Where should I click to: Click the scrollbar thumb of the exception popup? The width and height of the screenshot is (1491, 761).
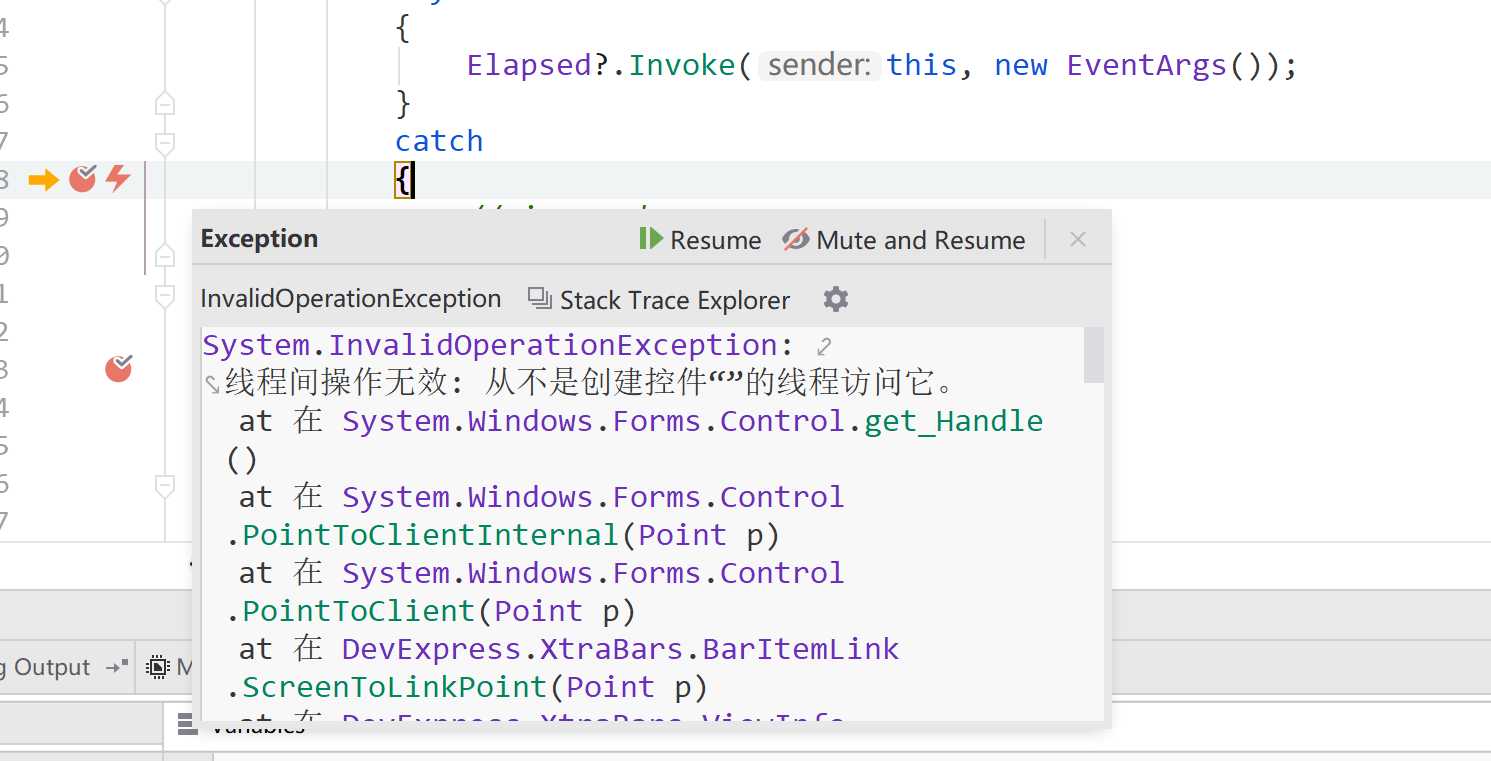1093,355
